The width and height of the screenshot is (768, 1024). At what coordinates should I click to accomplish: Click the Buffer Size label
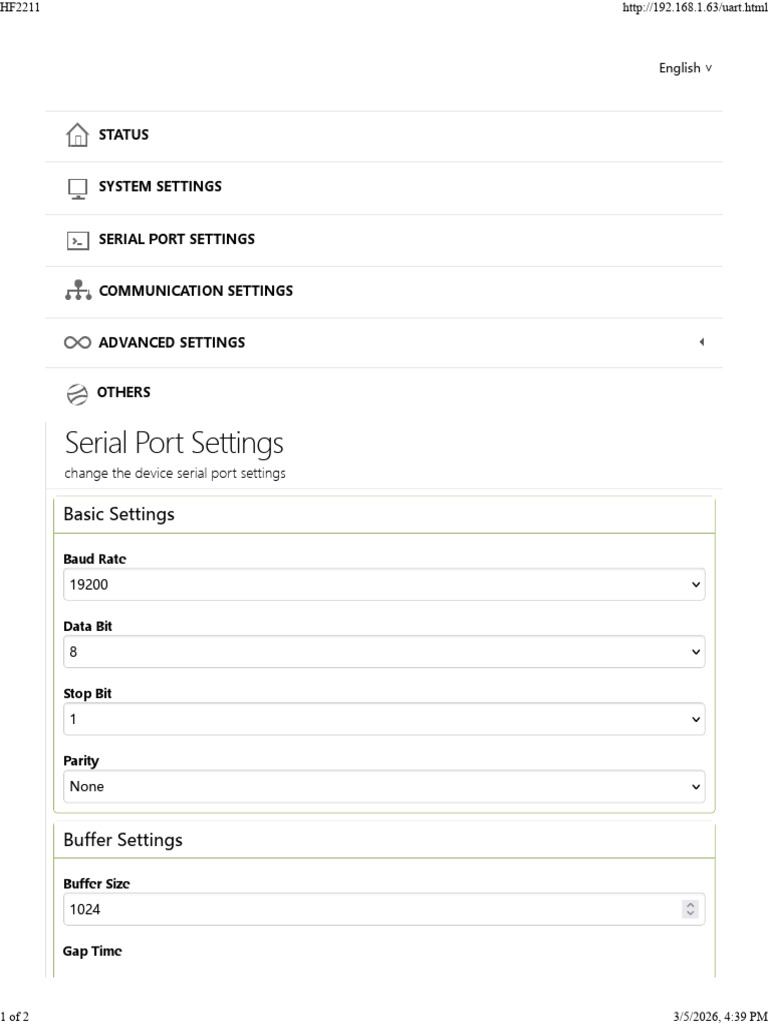(97, 884)
